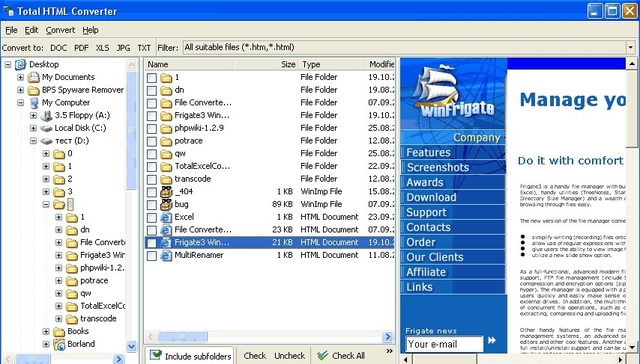Image resolution: width=640 pixels, height=364 pixels.
Task: Click the Screenshots link in preview
Action: [438, 167]
